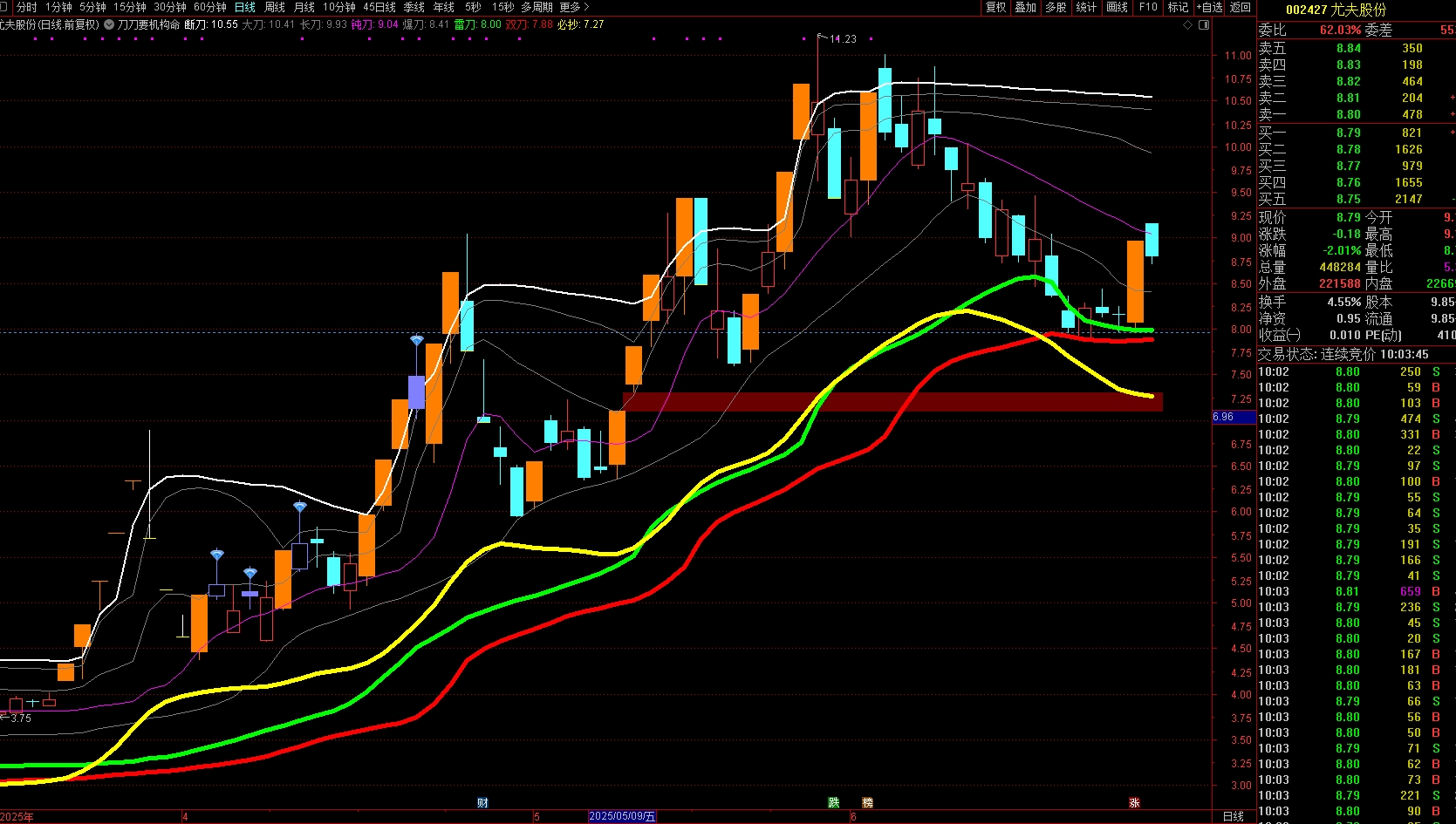The image size is (1456, 824).
Task: Select the 60分钟 period tab
Action: click(210, 7)
